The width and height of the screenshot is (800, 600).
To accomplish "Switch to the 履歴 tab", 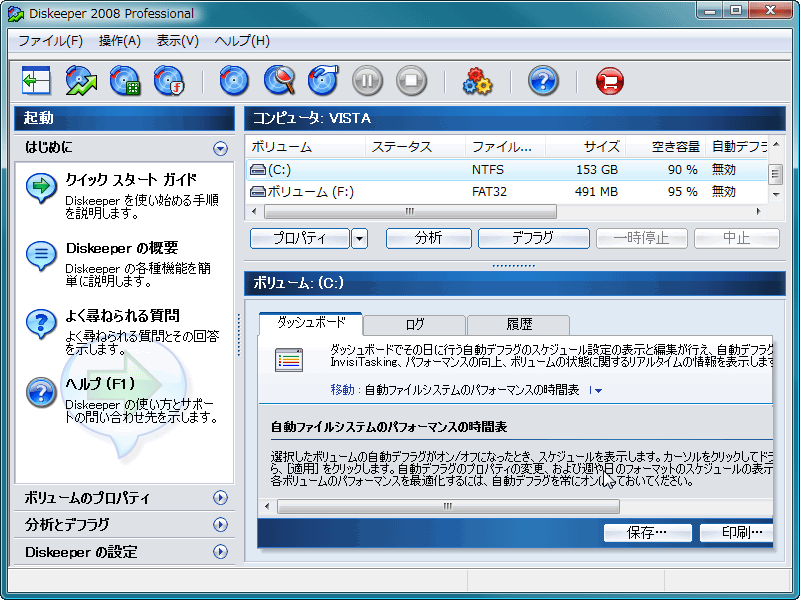I will coord(518,324).
